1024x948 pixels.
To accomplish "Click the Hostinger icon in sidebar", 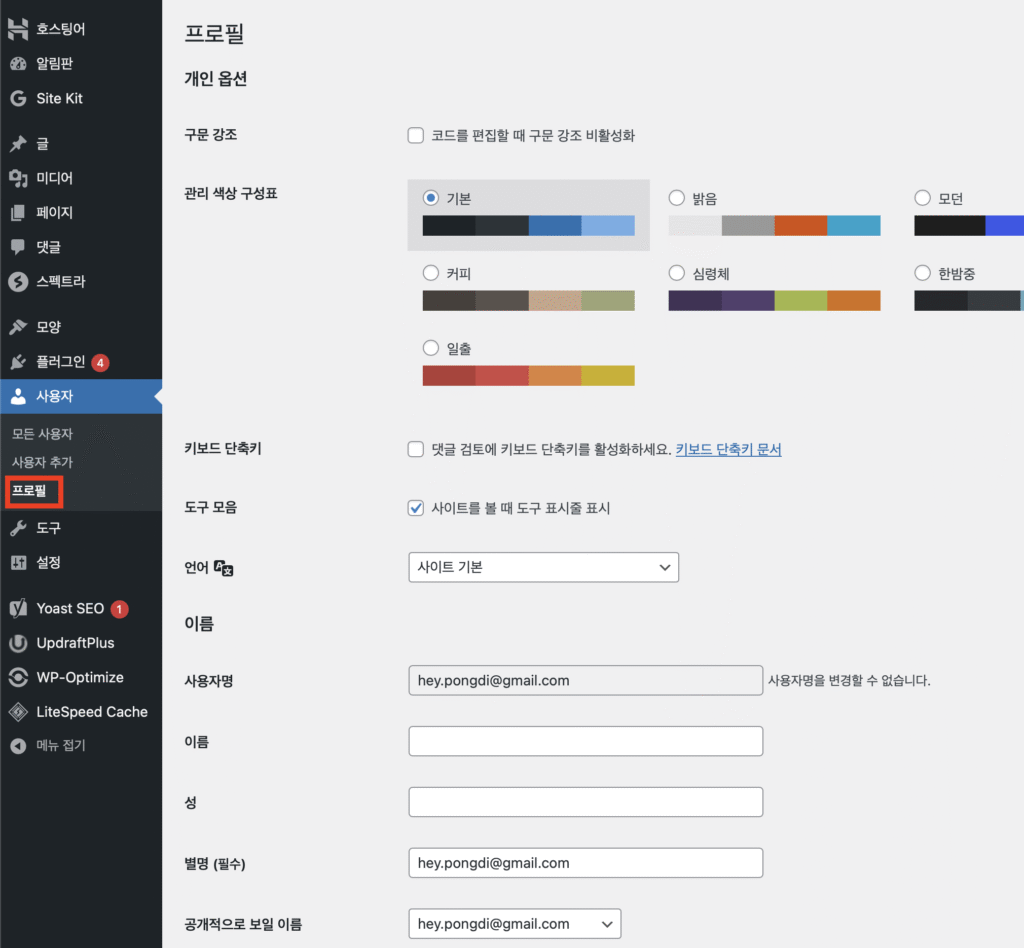I will [x=18, y=29].
